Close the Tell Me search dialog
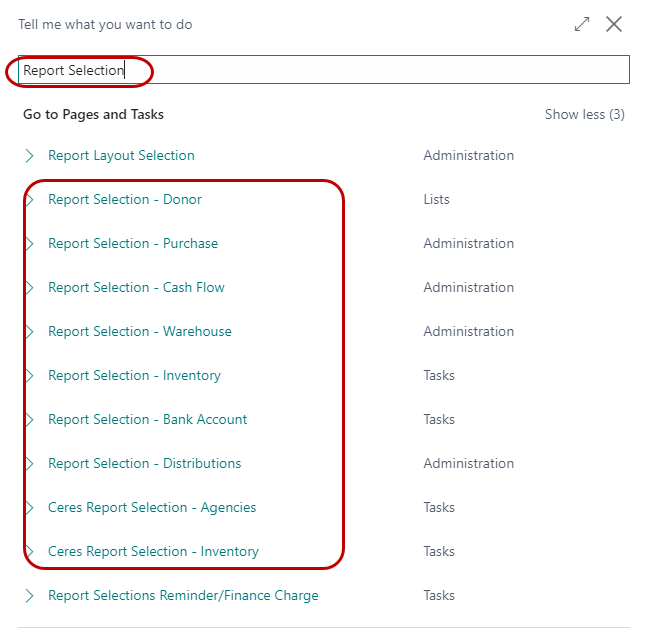This screenshot has height=637, width=646. (614, 24)
